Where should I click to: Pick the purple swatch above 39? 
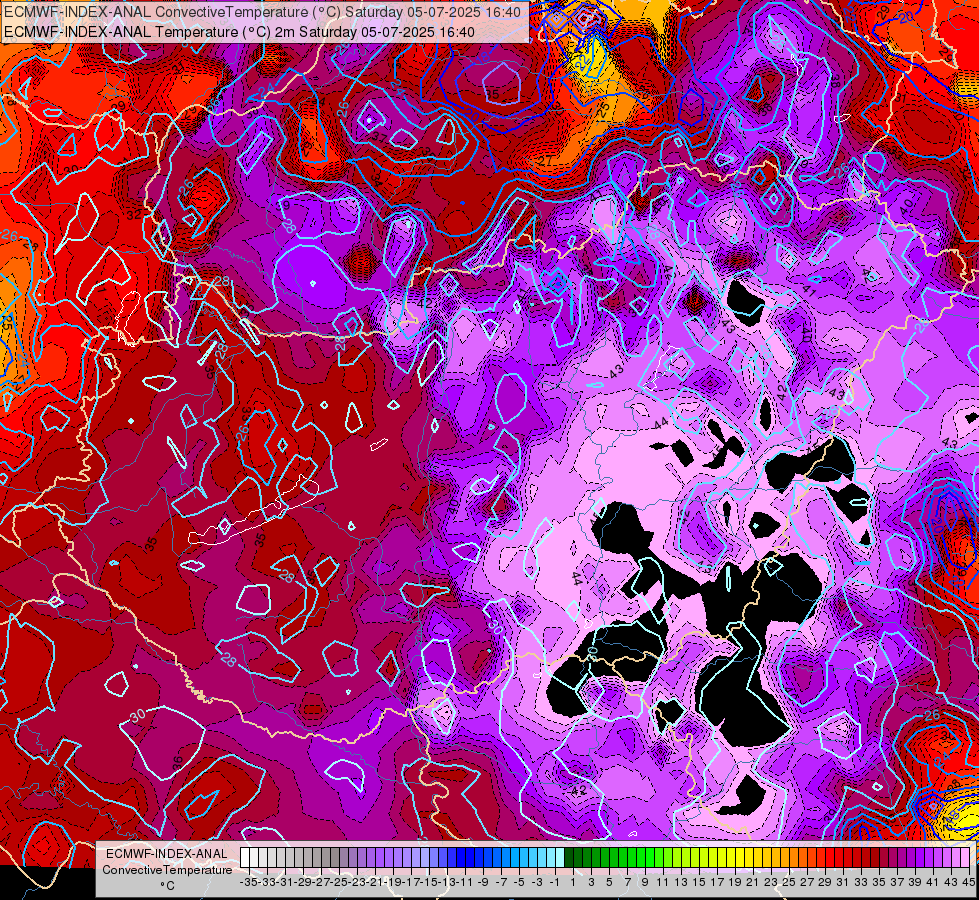click(913, 858)
